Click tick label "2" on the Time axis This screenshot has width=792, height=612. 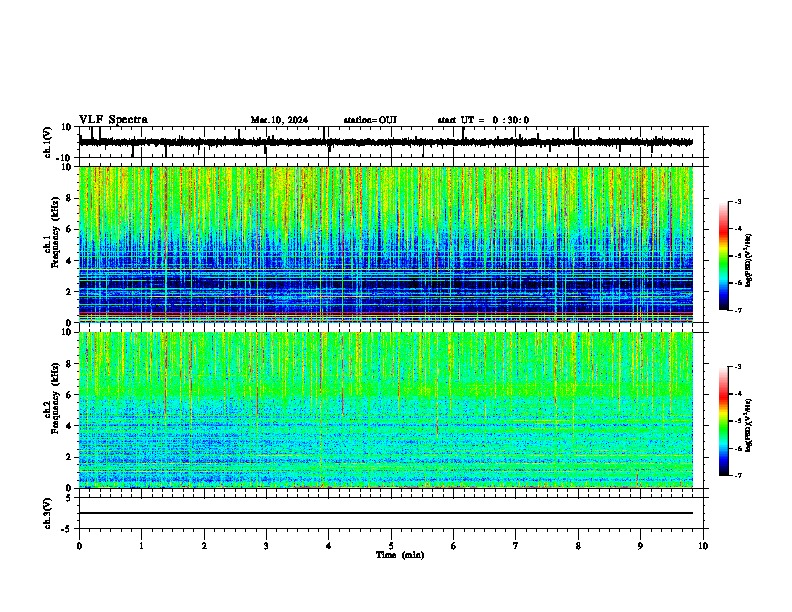click(204, 546)
